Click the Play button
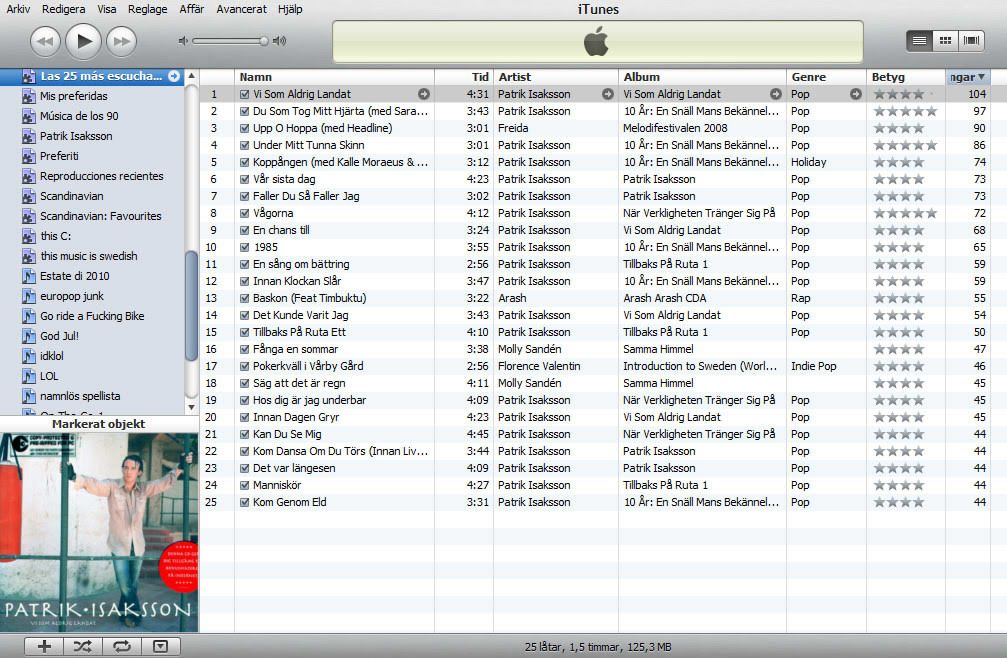Image resolution: width=1007 pixels, height=658 pixels. point(83,41)
